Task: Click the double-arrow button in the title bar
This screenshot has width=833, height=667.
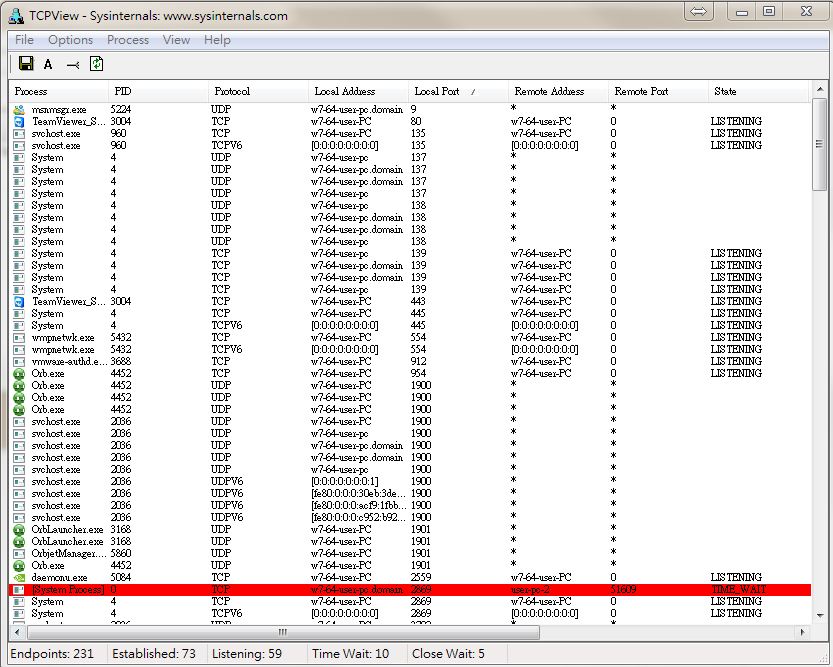Action: pos(699,11)
